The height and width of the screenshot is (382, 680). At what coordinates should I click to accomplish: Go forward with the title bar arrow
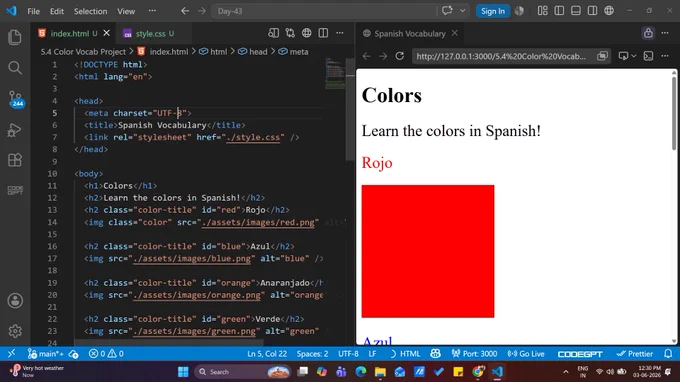pyautogui.click(x=202, y=11)
